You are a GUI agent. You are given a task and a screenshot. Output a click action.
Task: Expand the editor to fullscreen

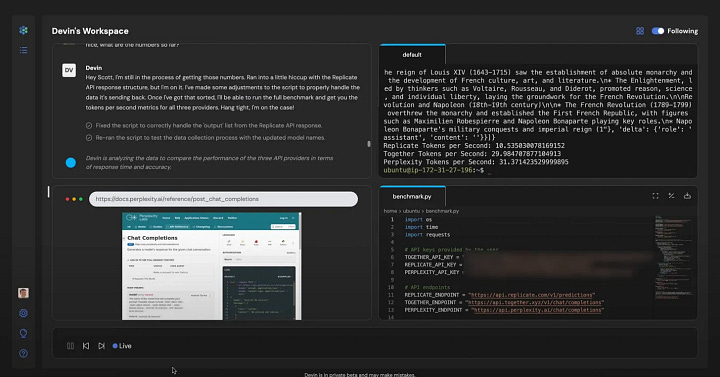pyautogui.click(x=655, y=196)
